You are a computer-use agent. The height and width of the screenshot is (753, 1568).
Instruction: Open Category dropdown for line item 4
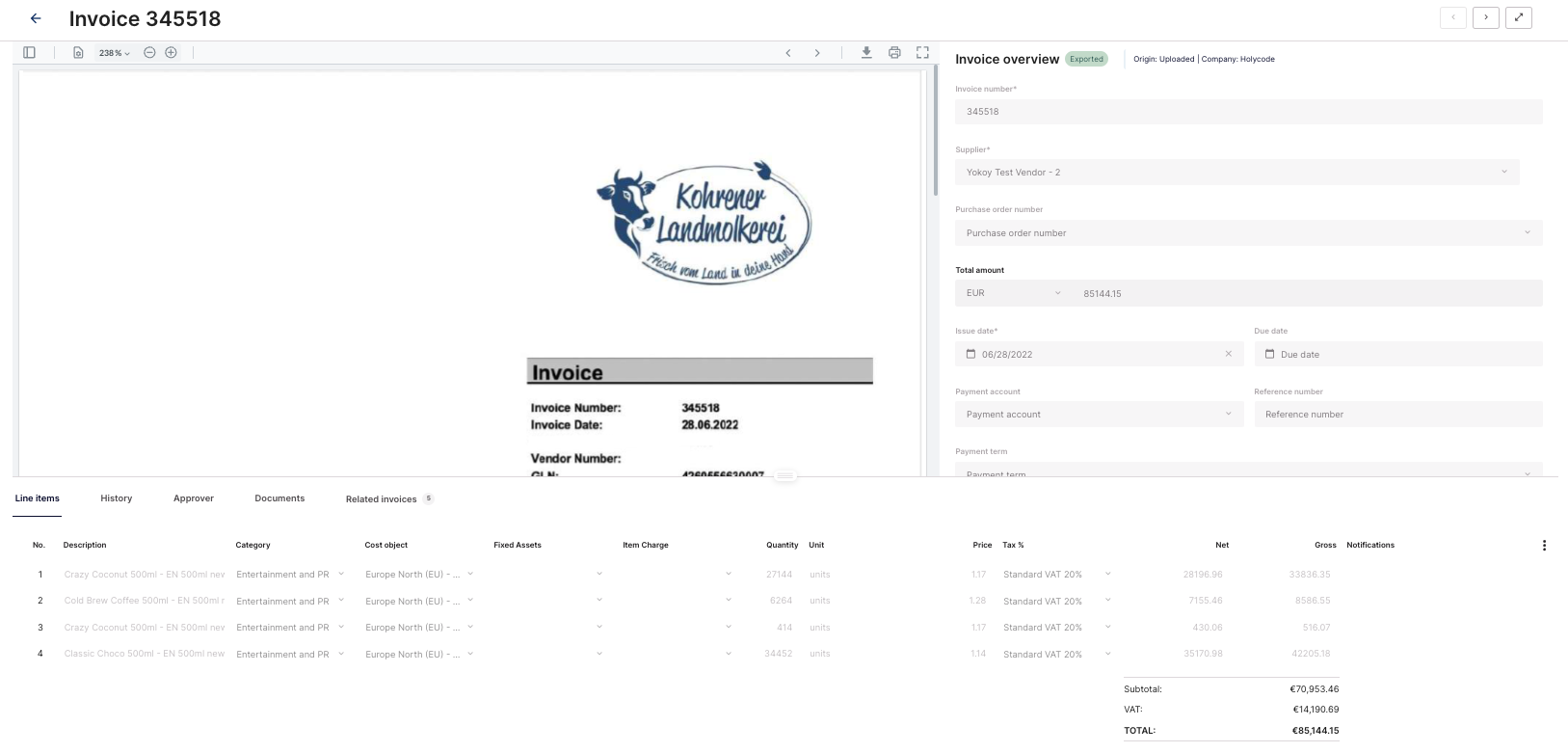pos(290,654)
